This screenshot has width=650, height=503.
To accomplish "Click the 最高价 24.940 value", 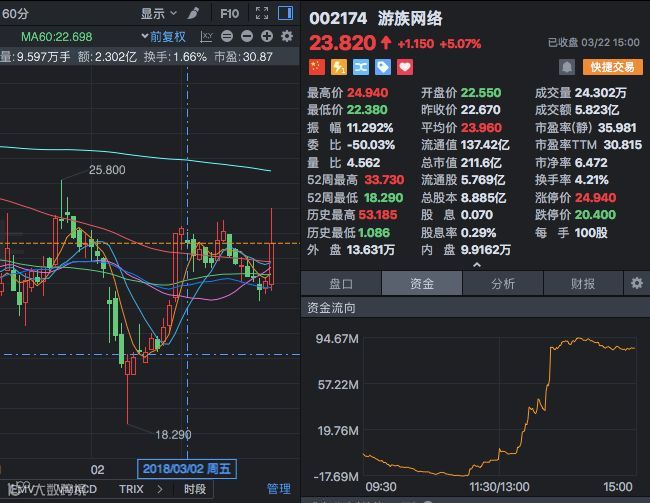I will point(368,92).
